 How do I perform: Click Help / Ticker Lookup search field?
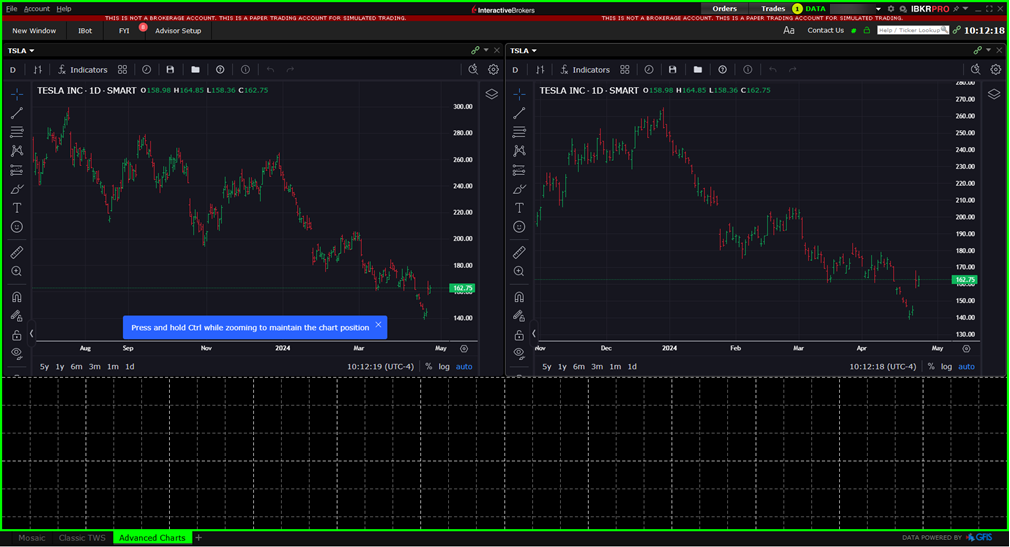tap(913, 30)
